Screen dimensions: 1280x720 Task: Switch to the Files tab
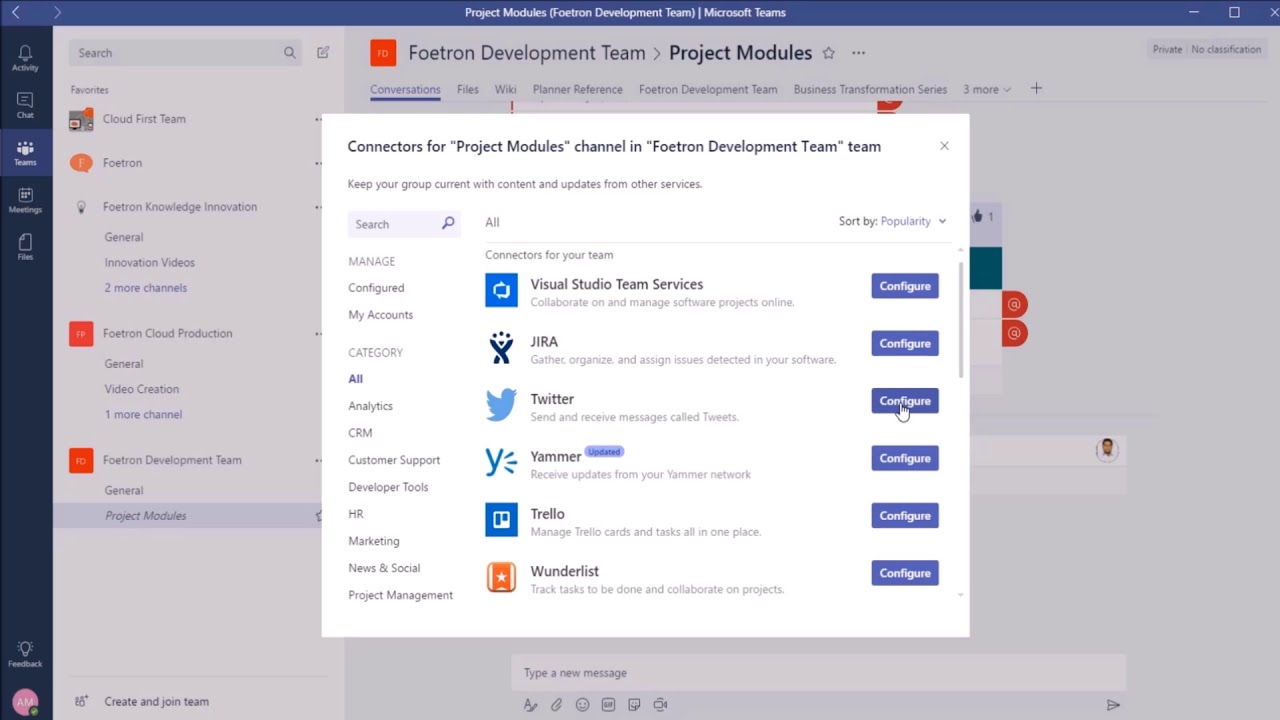pos(468,89)
